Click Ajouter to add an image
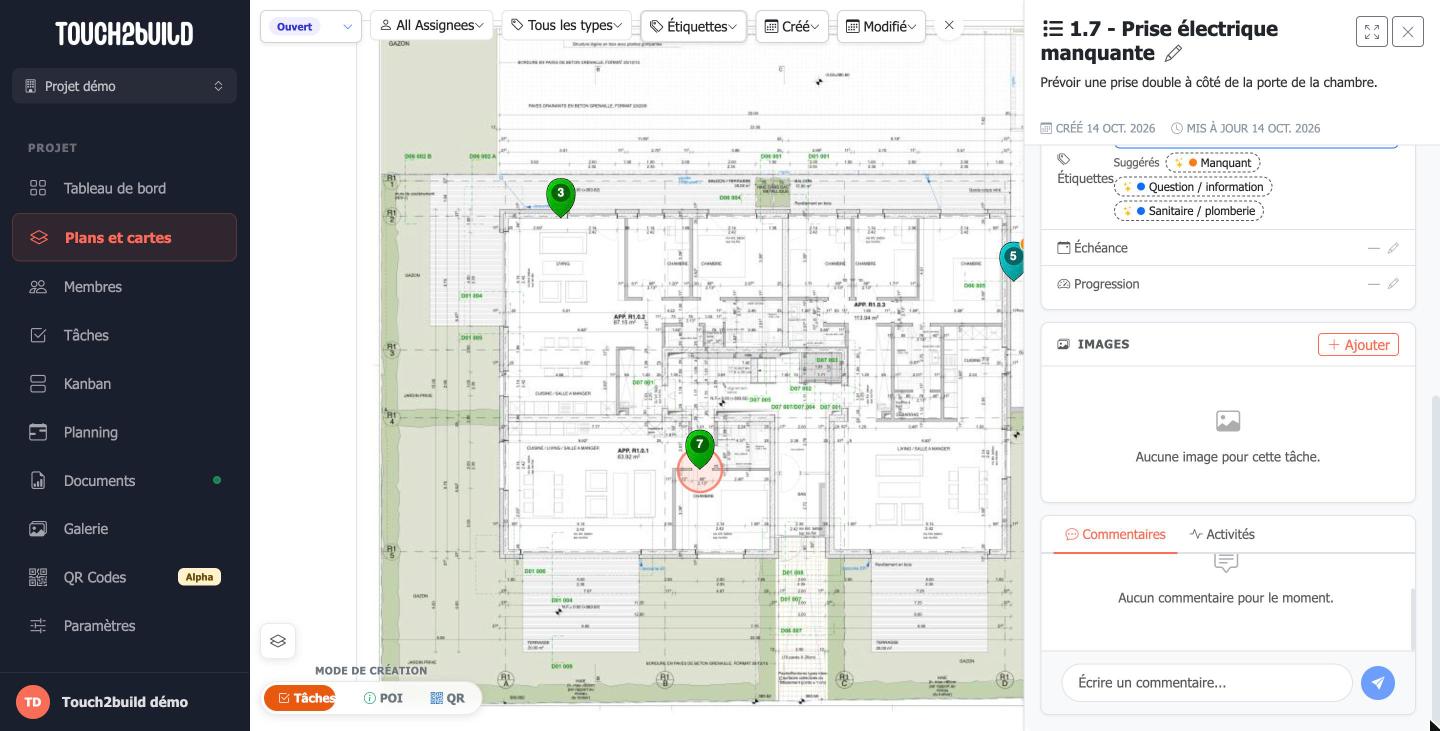Image resolution: width=1440 pixels, height=731 pixels. (x=1358, y=344)
